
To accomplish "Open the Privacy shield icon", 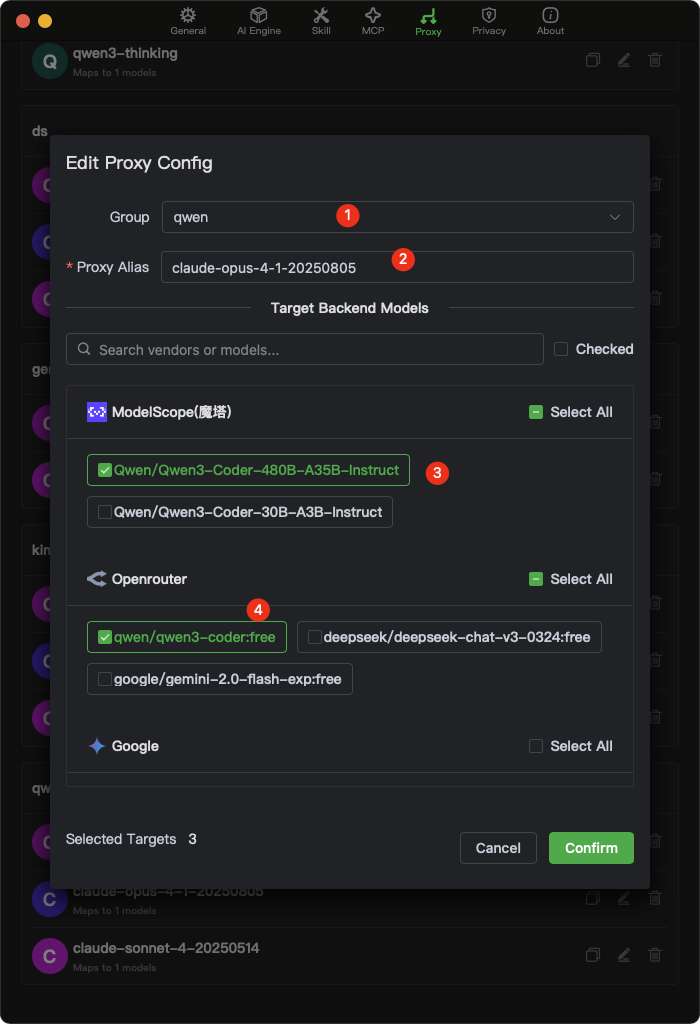I will pyautogui.click(x=488, y=16).
